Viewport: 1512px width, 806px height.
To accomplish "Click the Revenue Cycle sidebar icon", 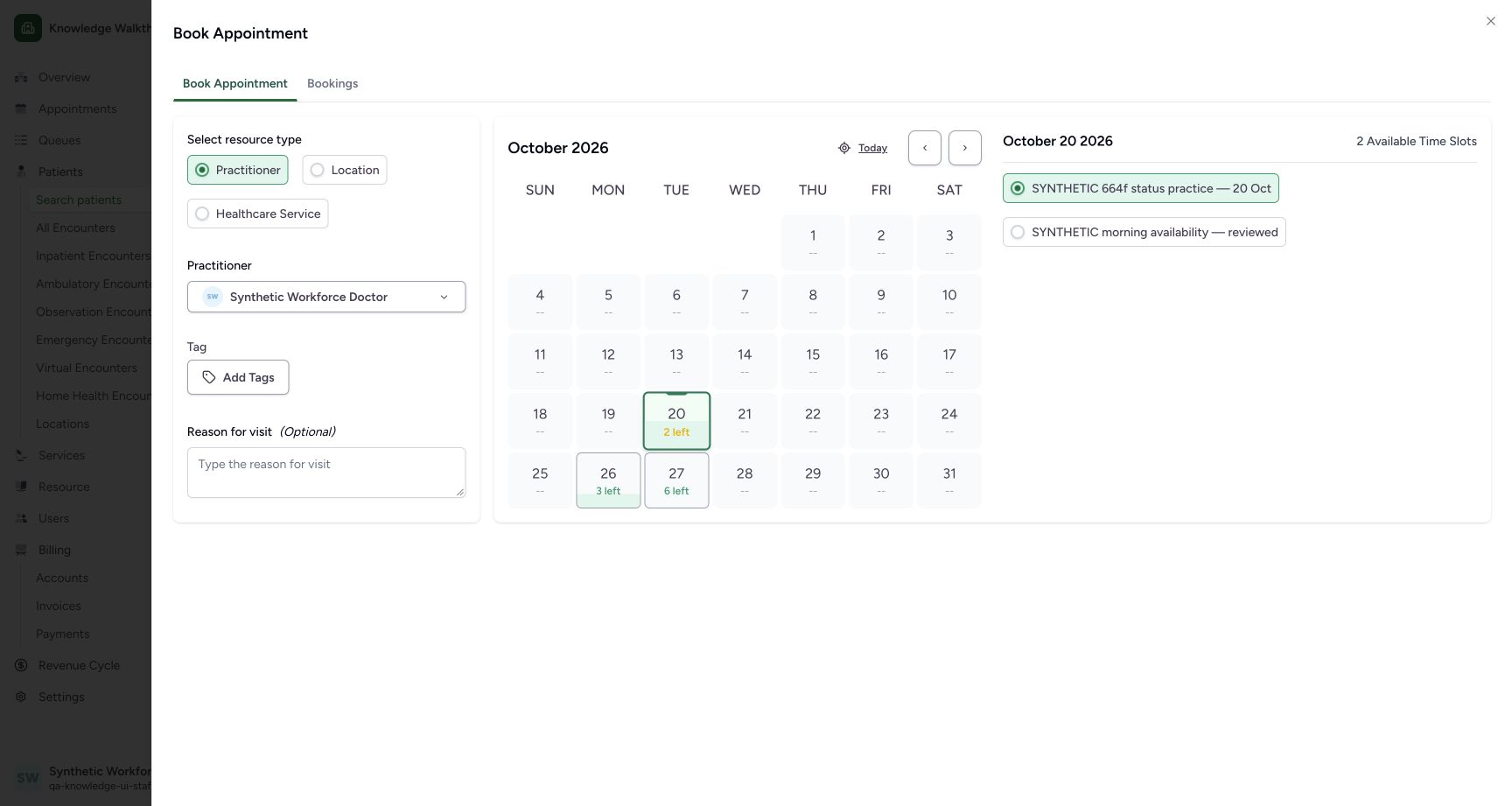I will (x=21, y=665).
